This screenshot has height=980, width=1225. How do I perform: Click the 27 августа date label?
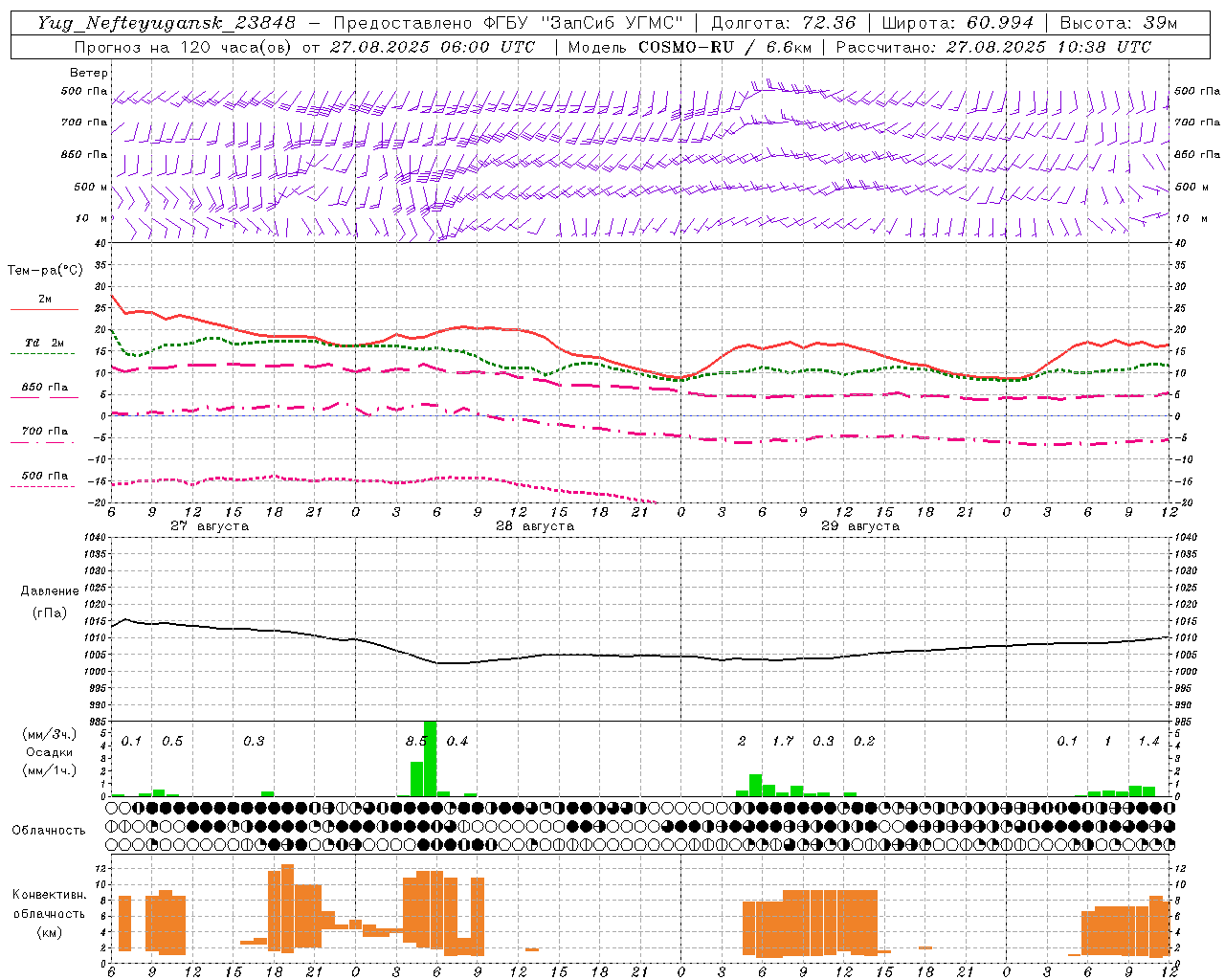[210, 526]
